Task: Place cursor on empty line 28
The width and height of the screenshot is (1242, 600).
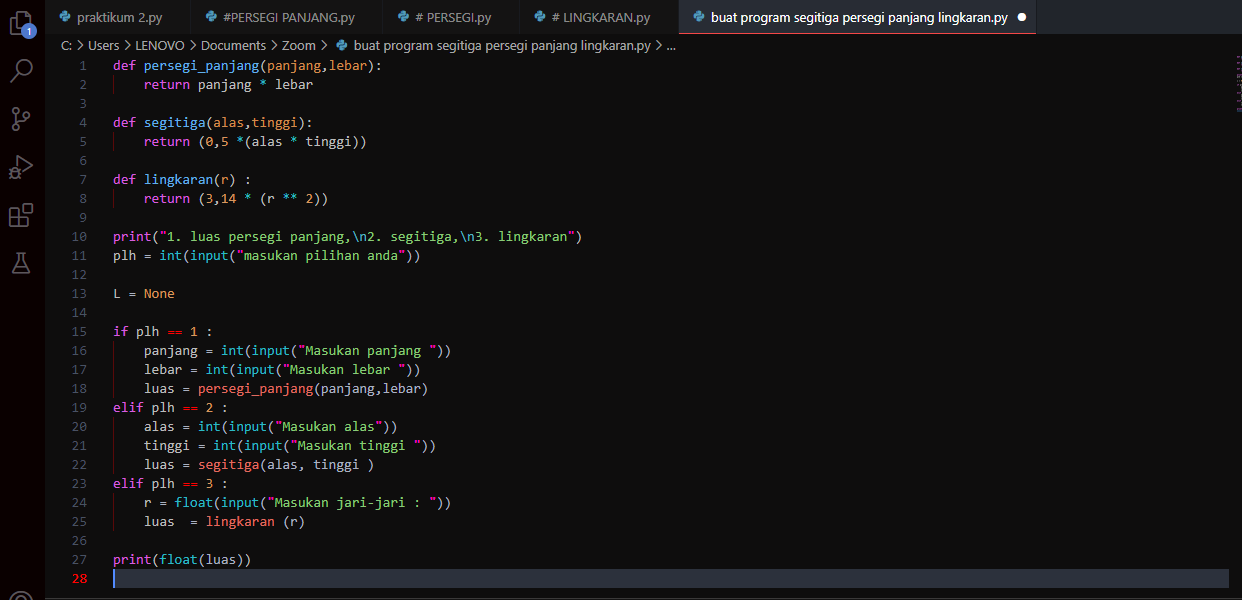Action: click(x=670, y=578)
